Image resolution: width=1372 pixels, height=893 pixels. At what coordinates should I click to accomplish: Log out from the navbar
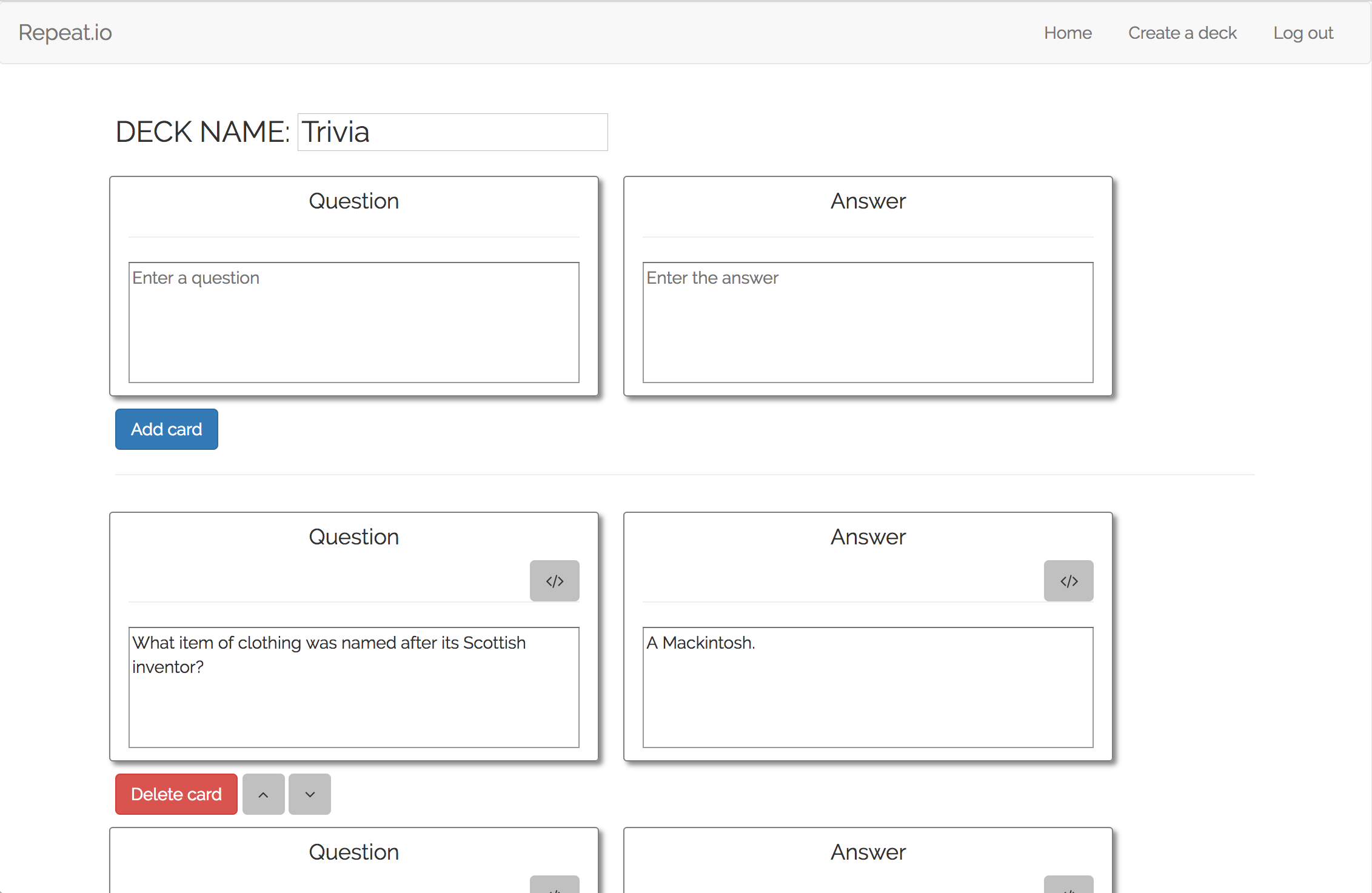(x=1302, y=33)
